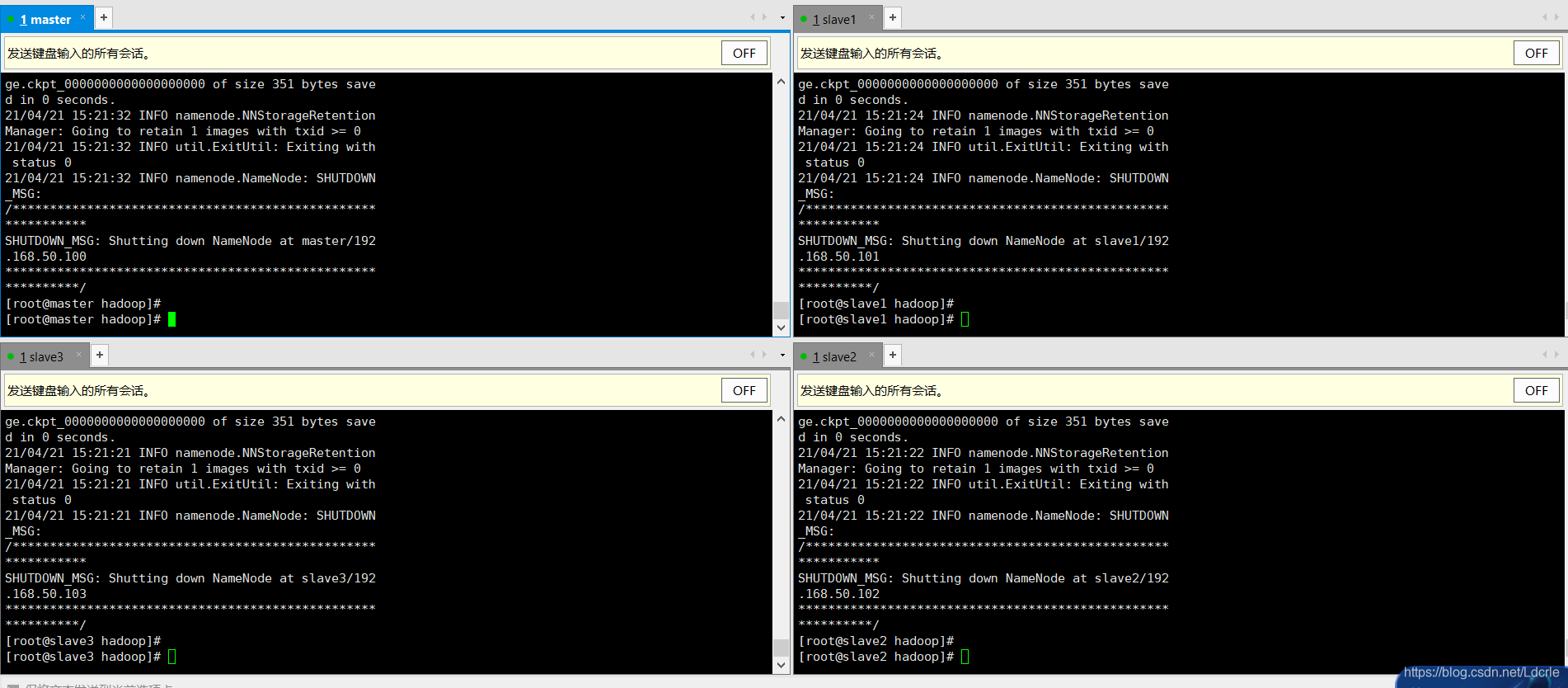
Task: Click IP fragment '.168.50.100' in master terminal
Action: [45, 257]
